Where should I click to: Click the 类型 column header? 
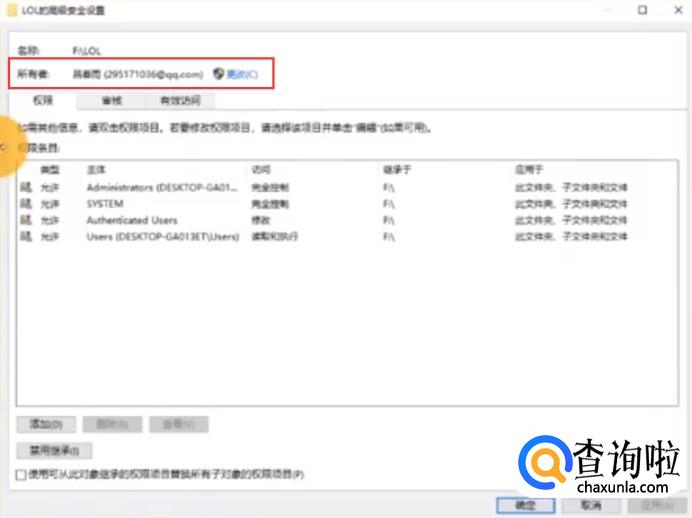(x=50, y=170)
